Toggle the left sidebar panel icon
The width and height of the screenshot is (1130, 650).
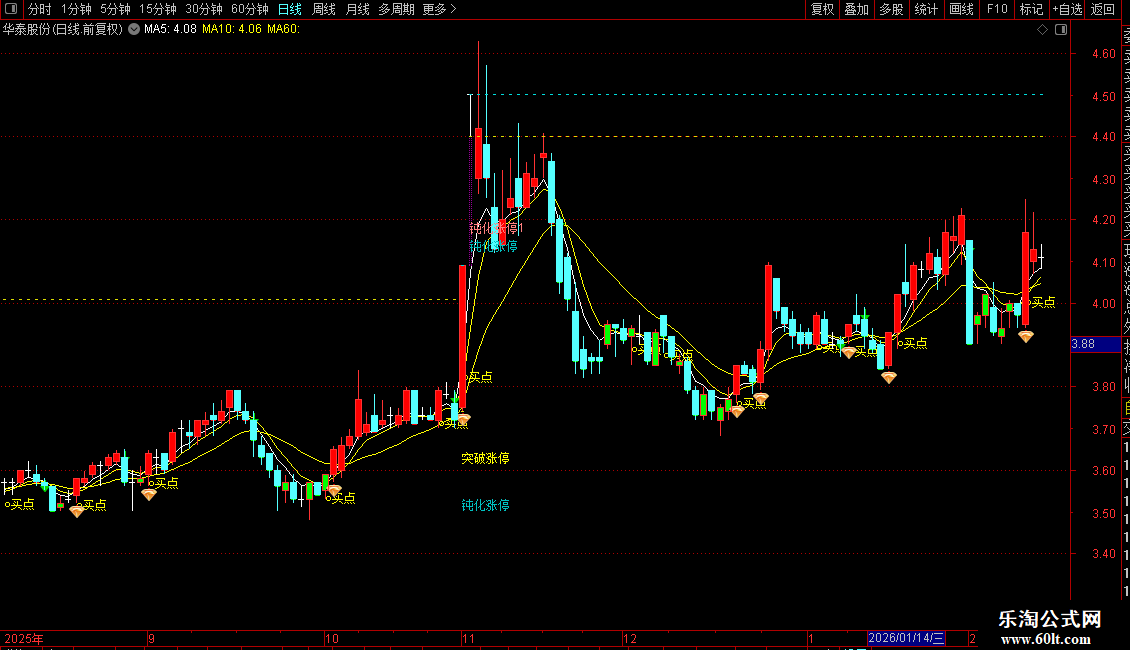coord(11,9)
